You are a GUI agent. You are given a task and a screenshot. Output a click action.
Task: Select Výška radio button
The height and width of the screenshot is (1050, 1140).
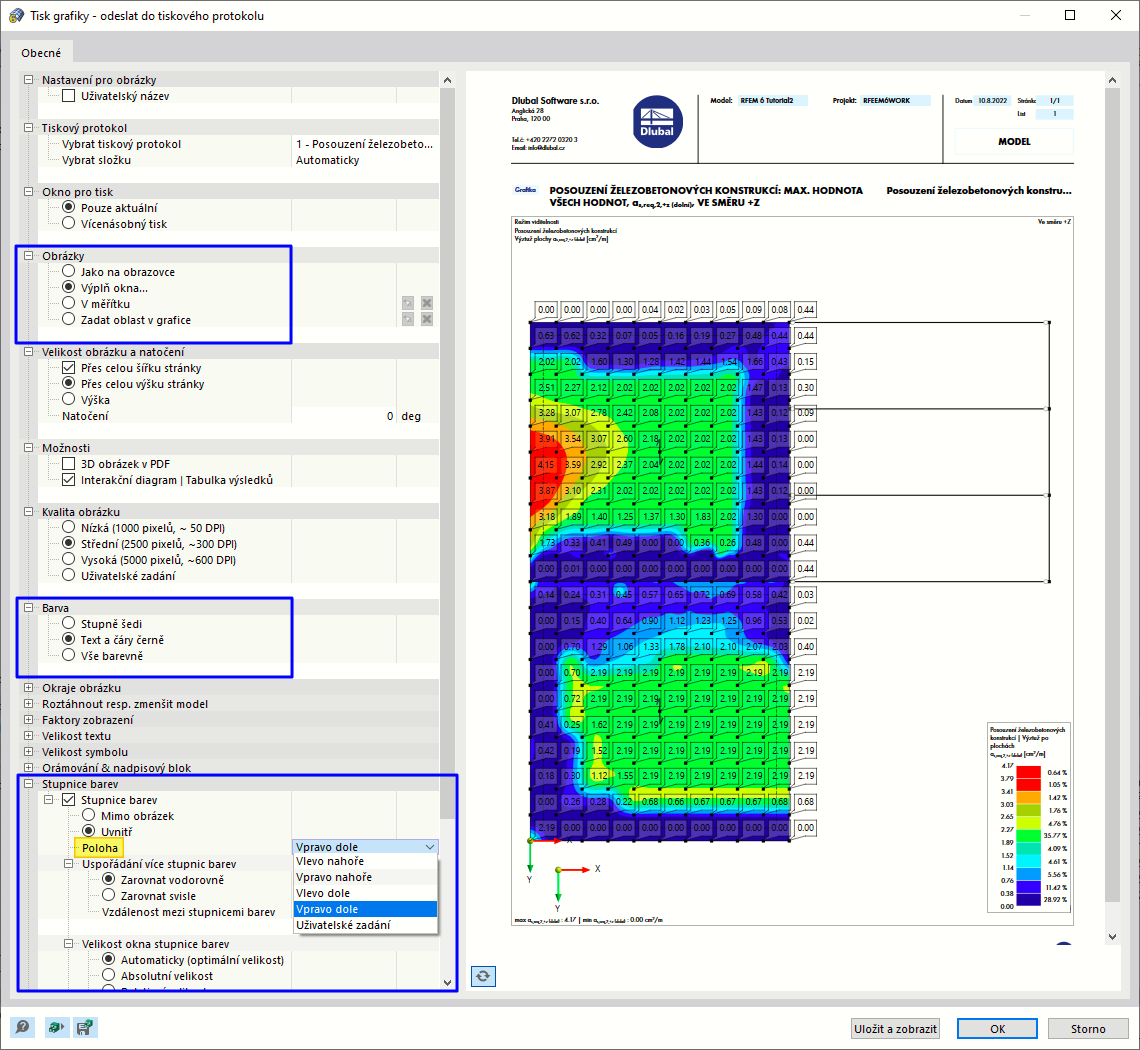[68, 399]
